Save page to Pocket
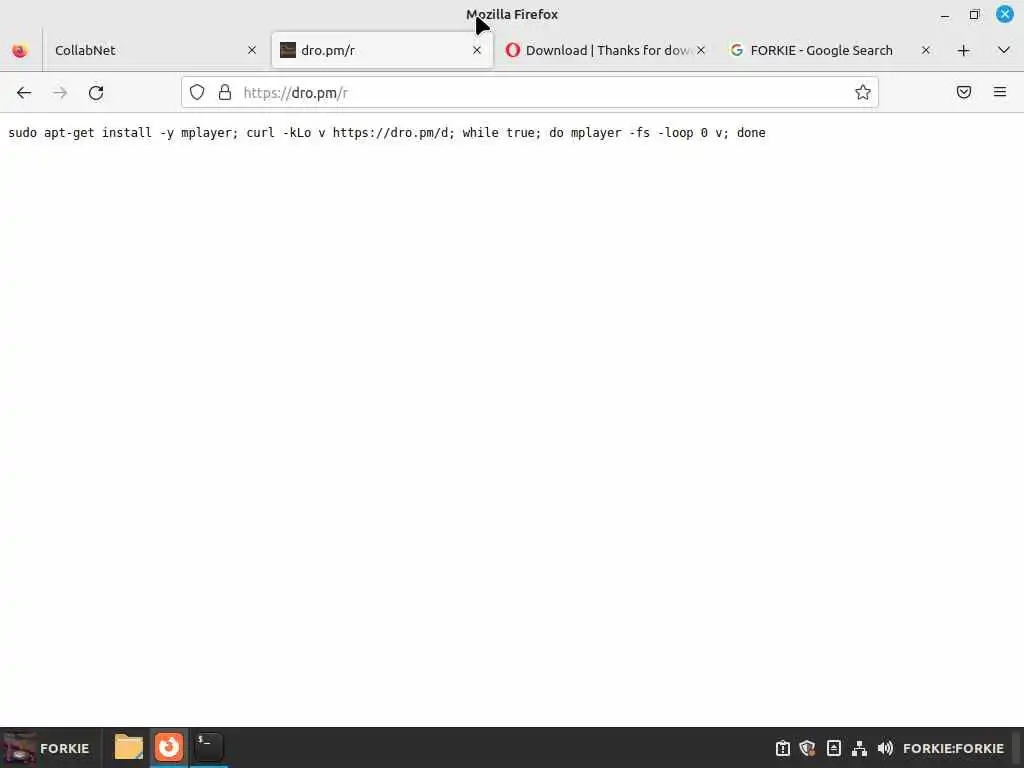 pyautogui.click(x=964, y=92)
